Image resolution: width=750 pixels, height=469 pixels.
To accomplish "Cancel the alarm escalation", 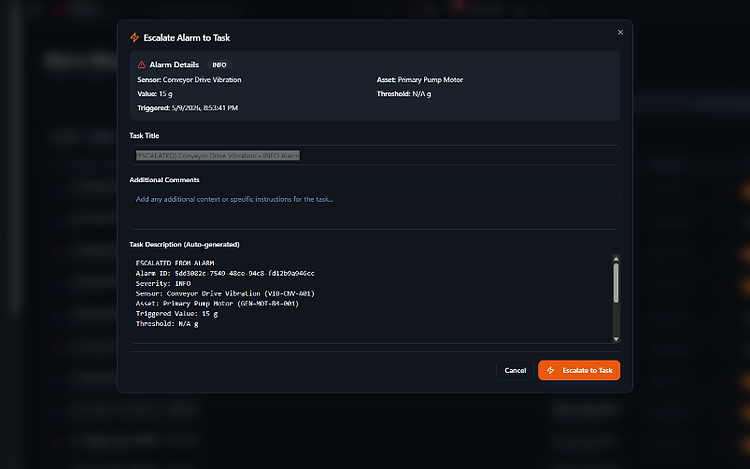I will point(515,370).
